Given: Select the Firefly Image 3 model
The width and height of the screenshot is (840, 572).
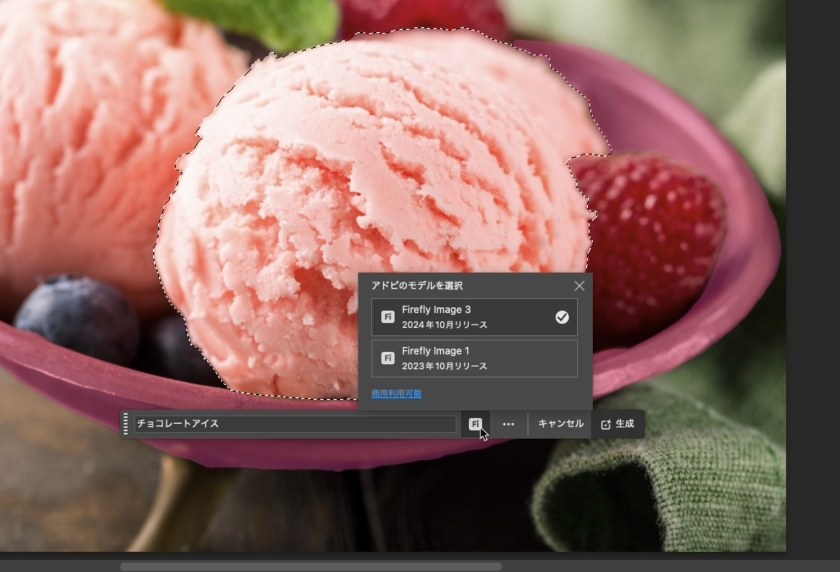Looking at the screenshot, I should 474,317.
